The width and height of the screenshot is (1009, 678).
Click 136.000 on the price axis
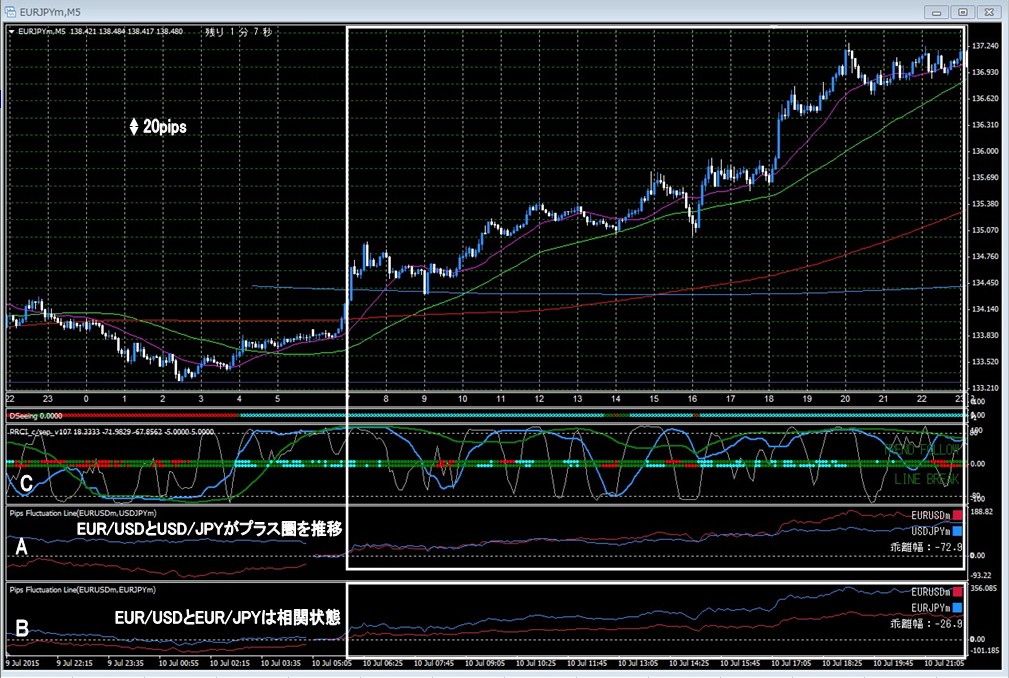tap(985, 151)
